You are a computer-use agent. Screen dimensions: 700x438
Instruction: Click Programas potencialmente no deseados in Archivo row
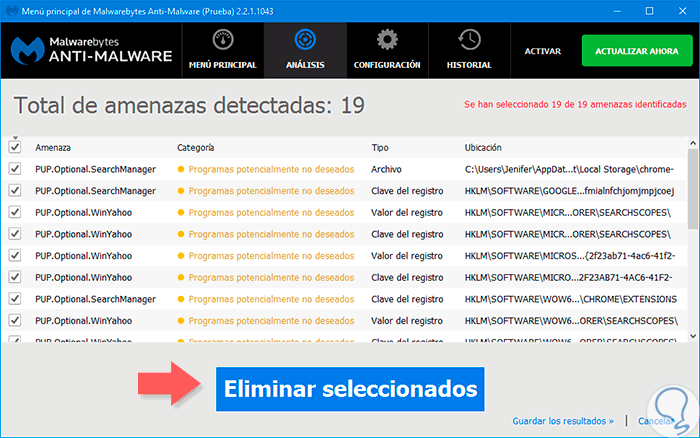pyautogui.click(x=271, y=170)
